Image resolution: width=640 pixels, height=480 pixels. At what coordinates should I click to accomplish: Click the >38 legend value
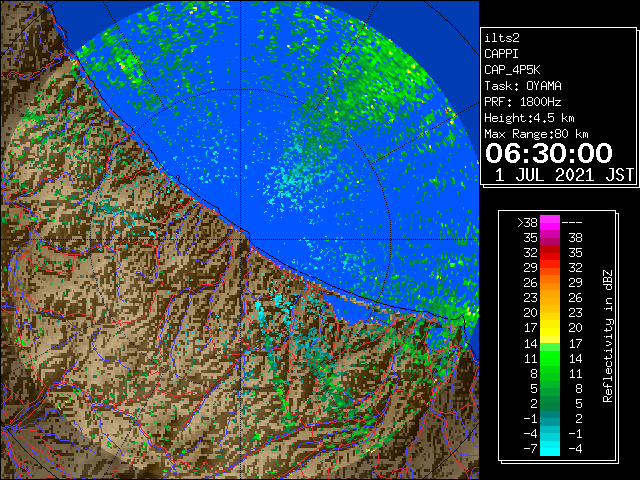click(x=527, y=223)
